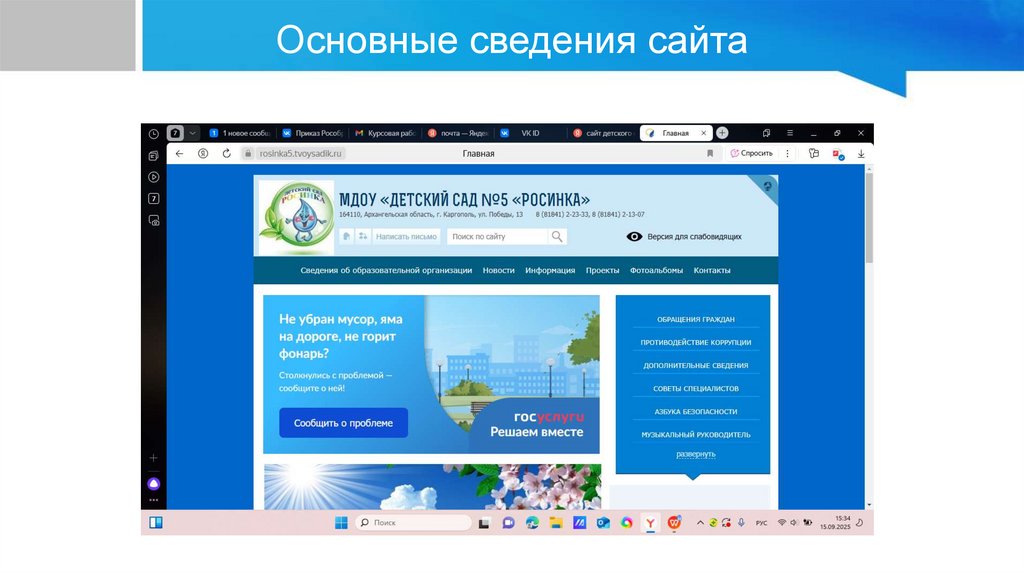This screenshot has height=574, width=1024.
Task: Switch to the 'сайт детского' tab
Action: (x=603, y=133)
